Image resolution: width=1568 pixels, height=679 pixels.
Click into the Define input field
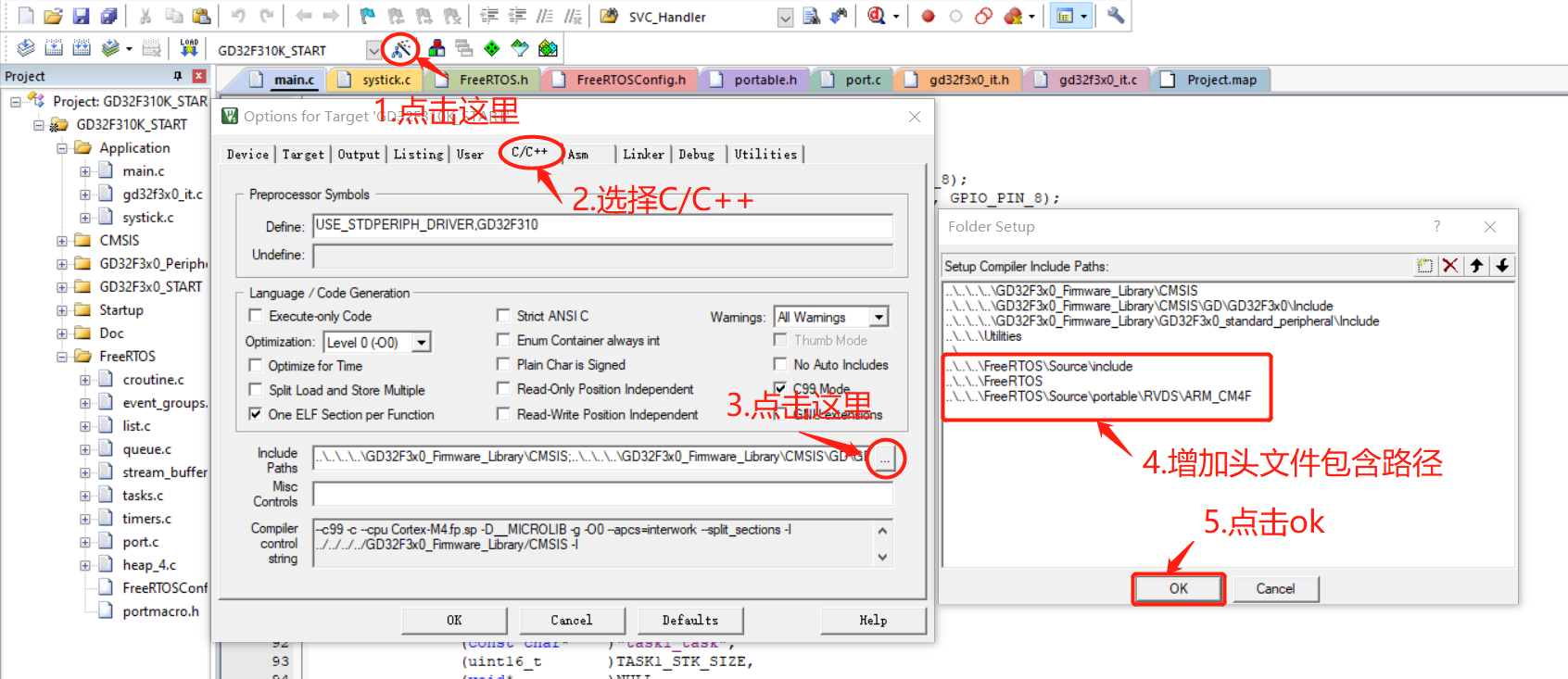603,225
